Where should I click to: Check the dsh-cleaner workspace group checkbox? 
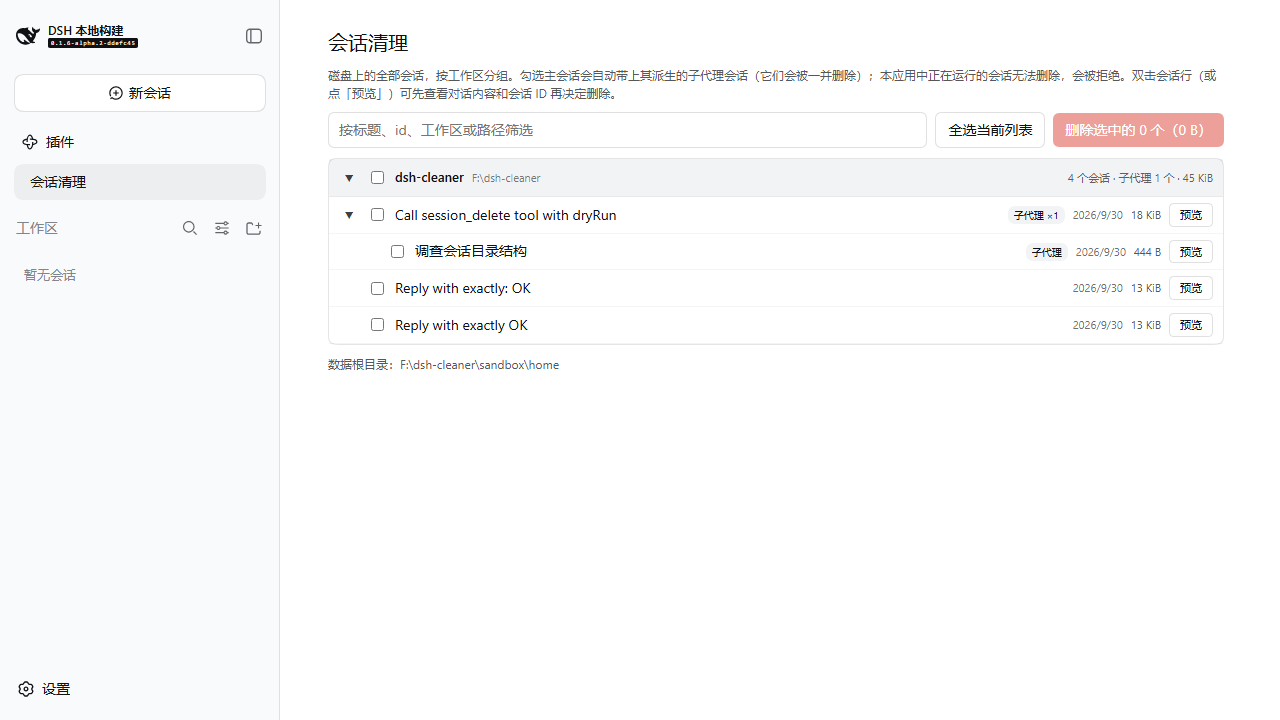[377, 178]
